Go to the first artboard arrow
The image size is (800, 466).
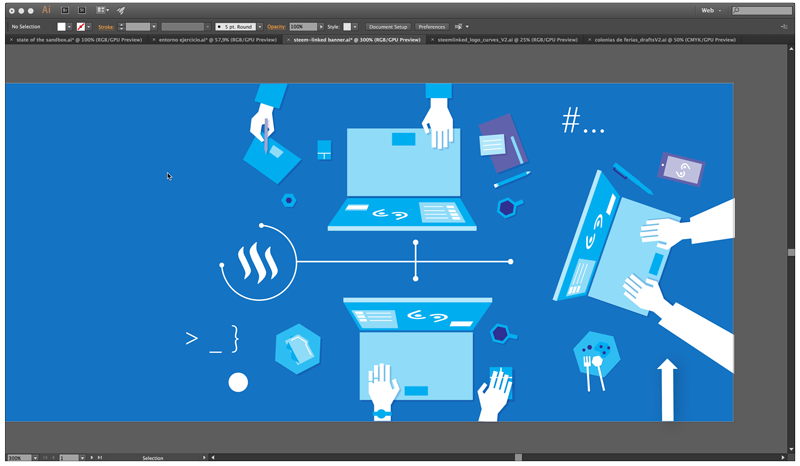click(x=45, y=458)
